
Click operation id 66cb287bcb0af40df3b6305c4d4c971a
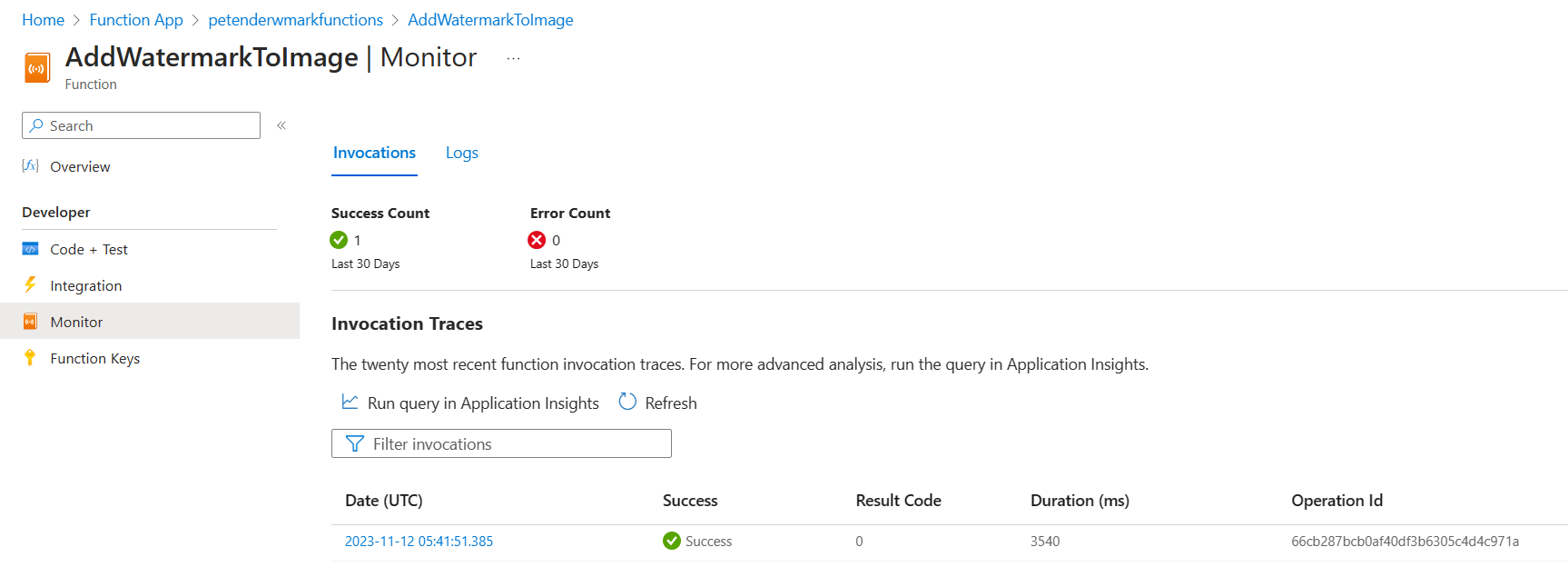tap(1405, 541)
